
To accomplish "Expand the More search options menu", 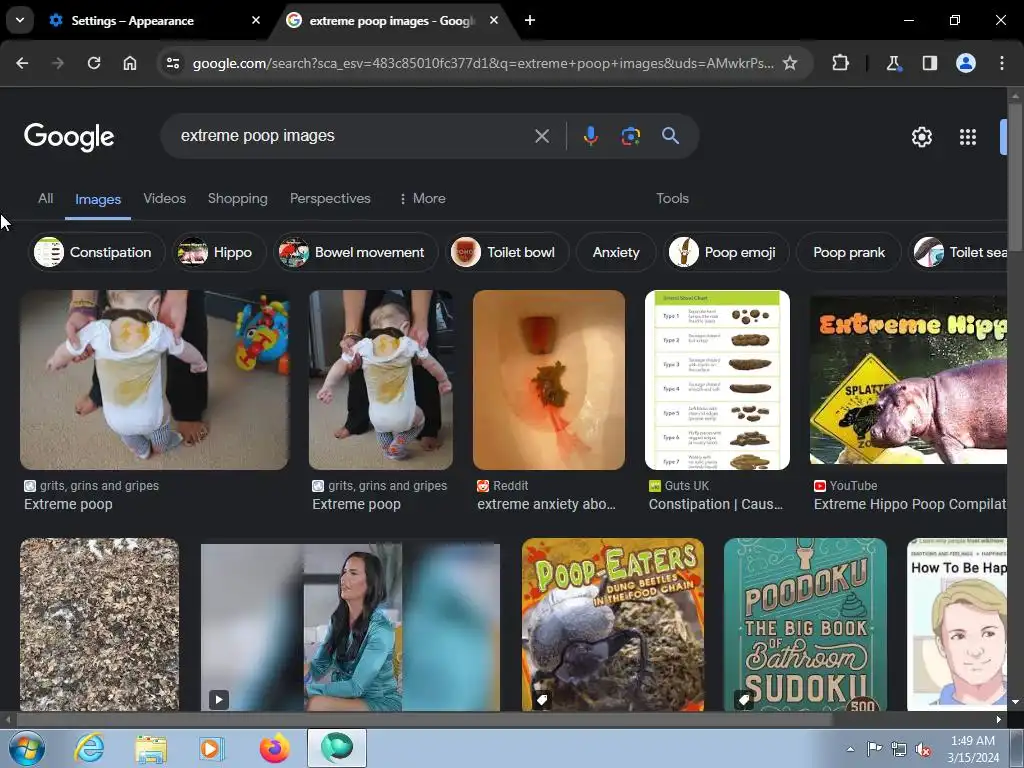I will (422, 199).
